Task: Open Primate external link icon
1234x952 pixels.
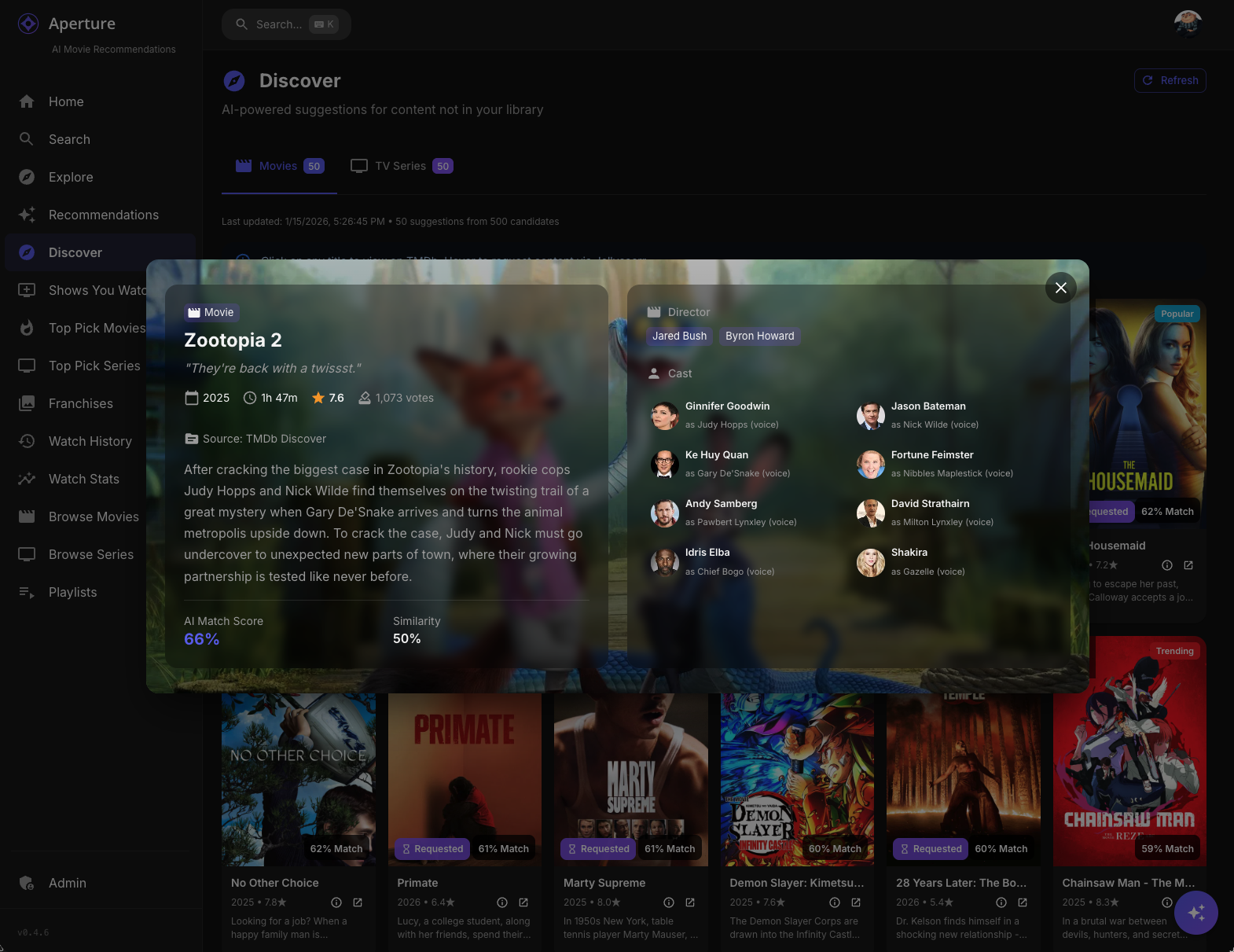Action: tap(523, 902)
